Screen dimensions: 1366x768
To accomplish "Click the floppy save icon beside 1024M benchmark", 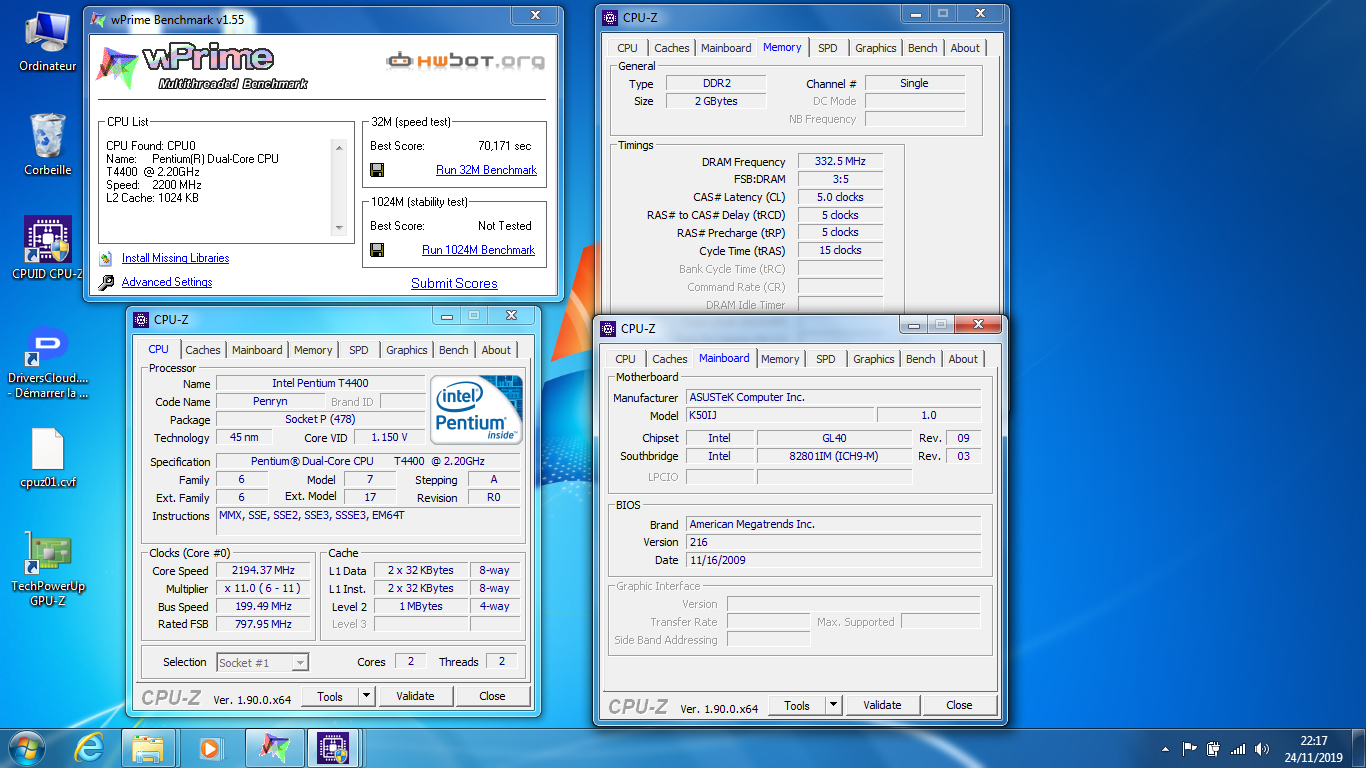I will tap(377, 250).
